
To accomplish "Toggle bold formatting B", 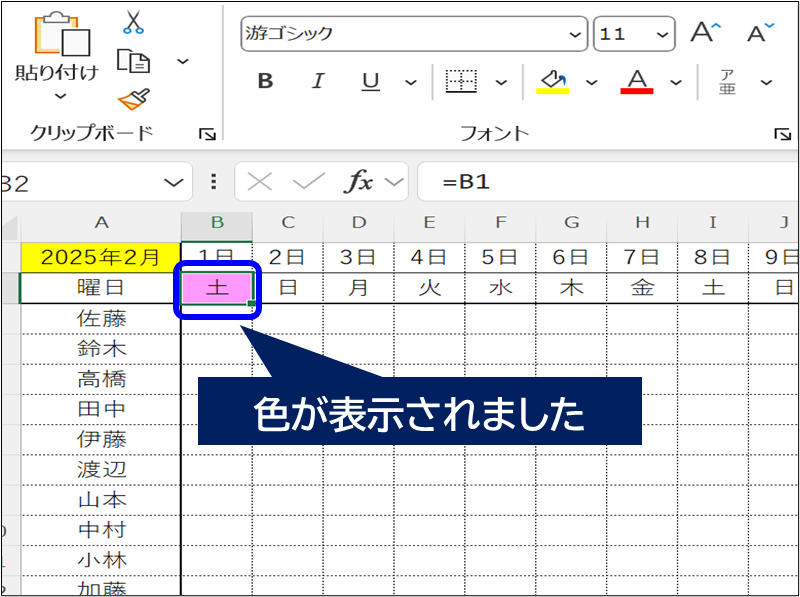I will (265, 82).
